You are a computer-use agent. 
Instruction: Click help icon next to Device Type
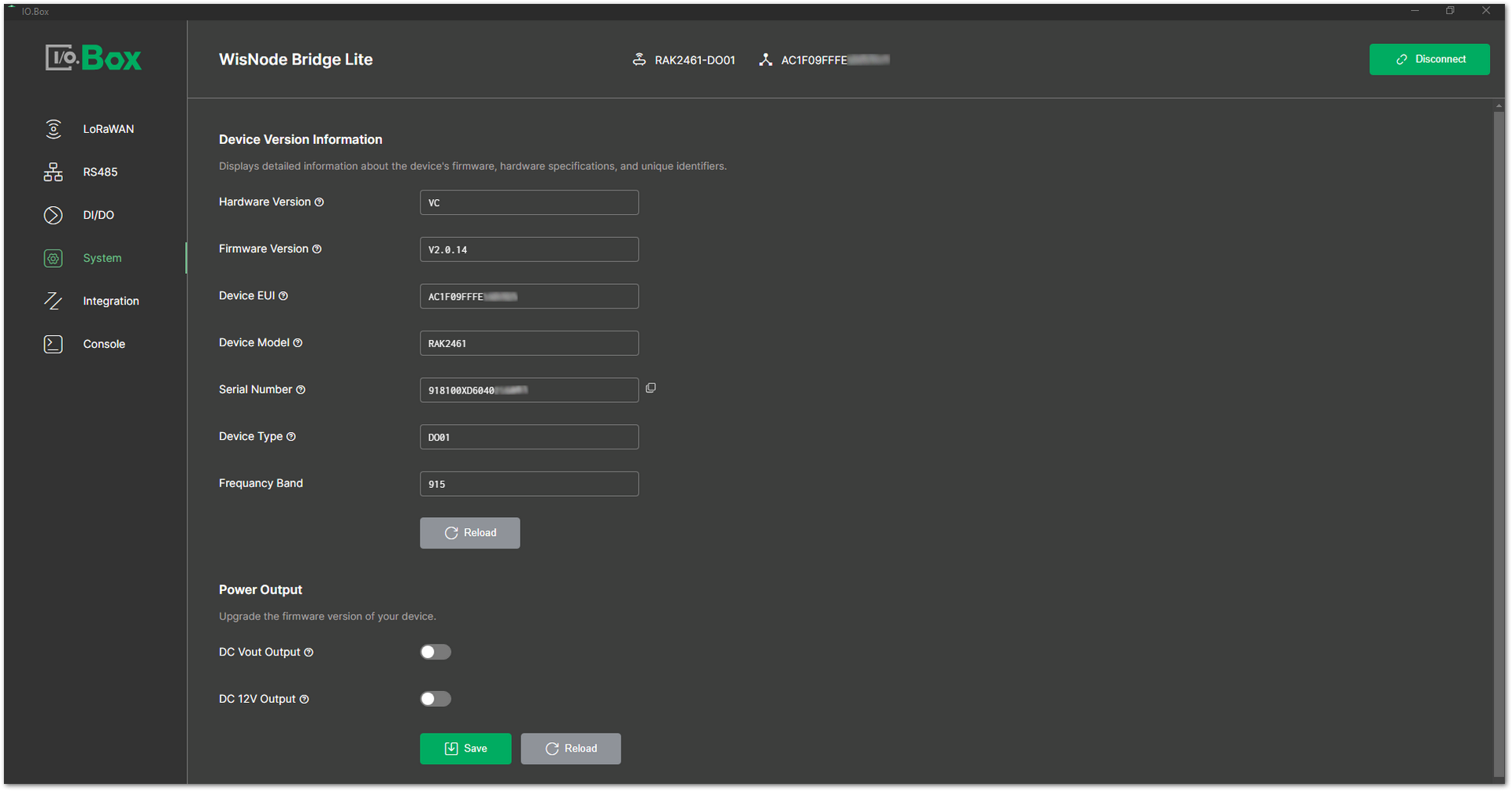291,437
